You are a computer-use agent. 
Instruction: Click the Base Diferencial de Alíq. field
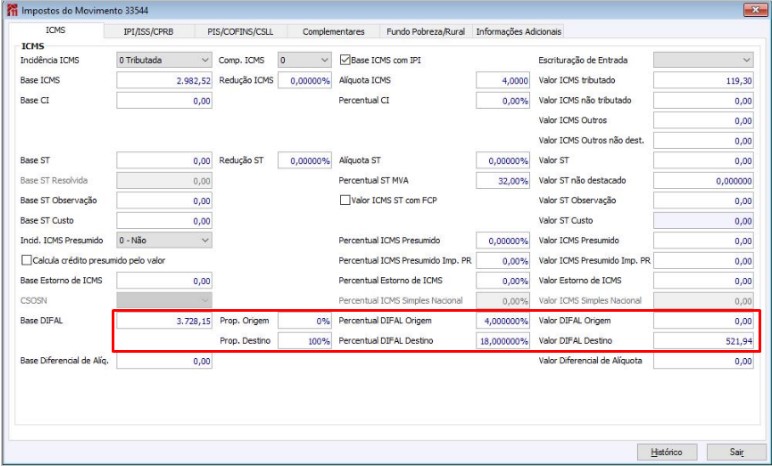point(164,361)
